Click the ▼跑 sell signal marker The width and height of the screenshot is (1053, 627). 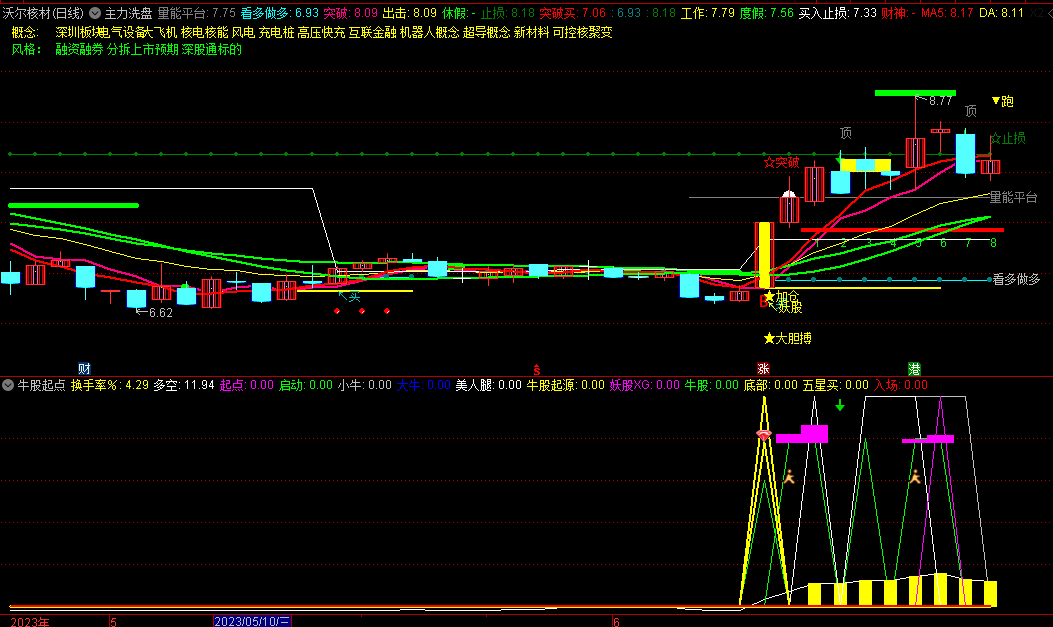click(x=1003, y=101)
